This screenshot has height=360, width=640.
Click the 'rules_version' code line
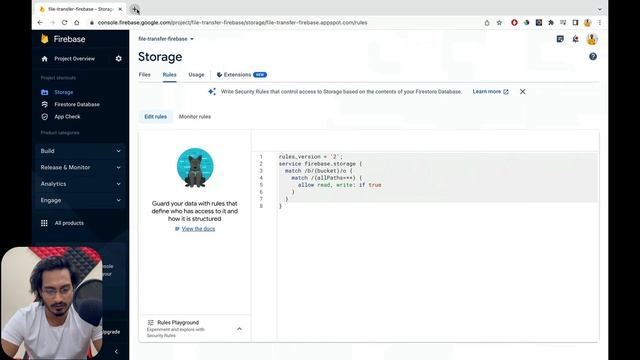coord(311,157)
